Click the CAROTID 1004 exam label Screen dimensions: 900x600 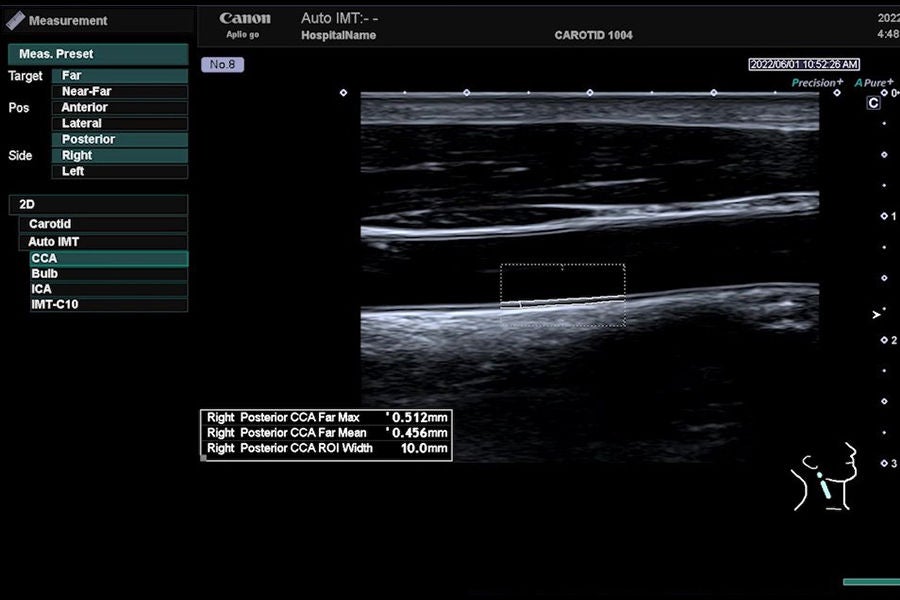pos(593,36)
